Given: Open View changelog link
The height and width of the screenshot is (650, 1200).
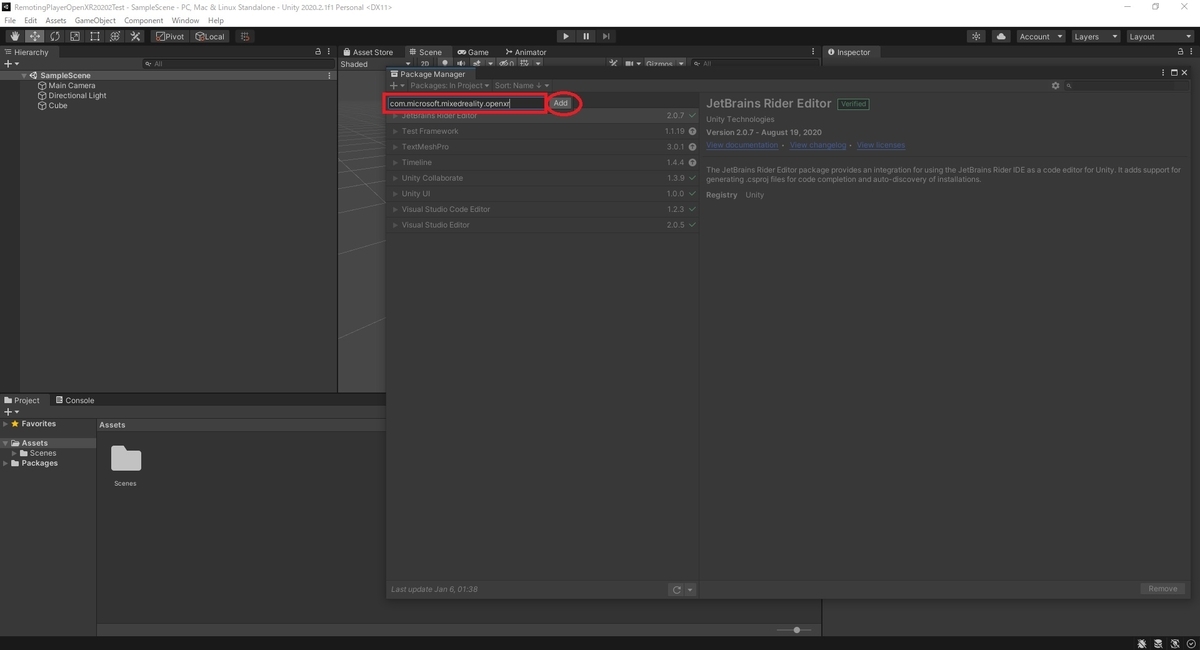Looking at the screenshot, I should coord(818,146).
